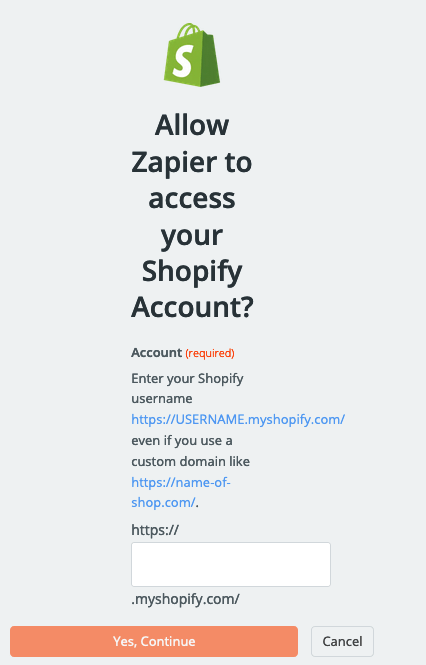Click the word username in the instructions
Viewport: 426px width, 665px height.
pos(162,399)
